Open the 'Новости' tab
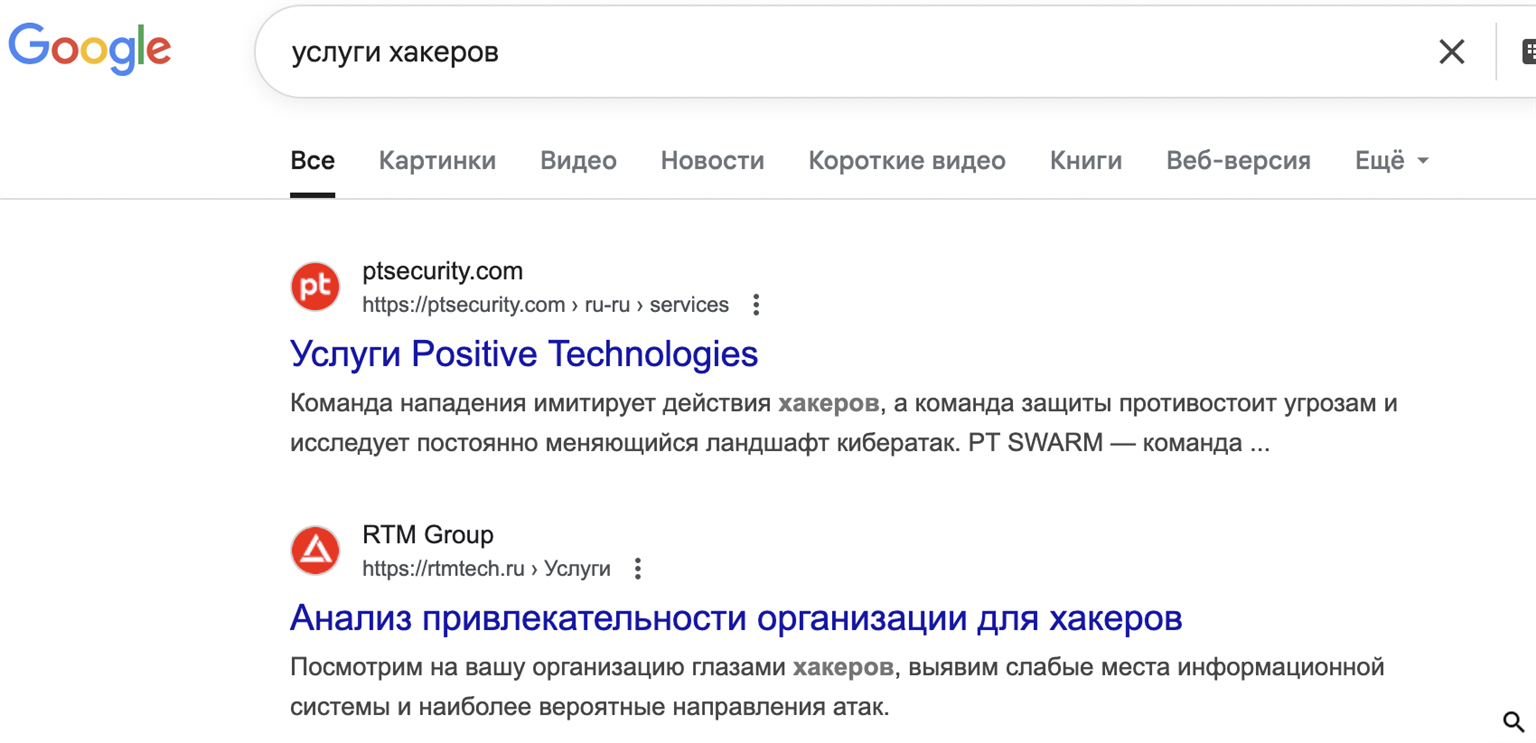This screenshot has height=743, width=1536. (x=712, y=161)
